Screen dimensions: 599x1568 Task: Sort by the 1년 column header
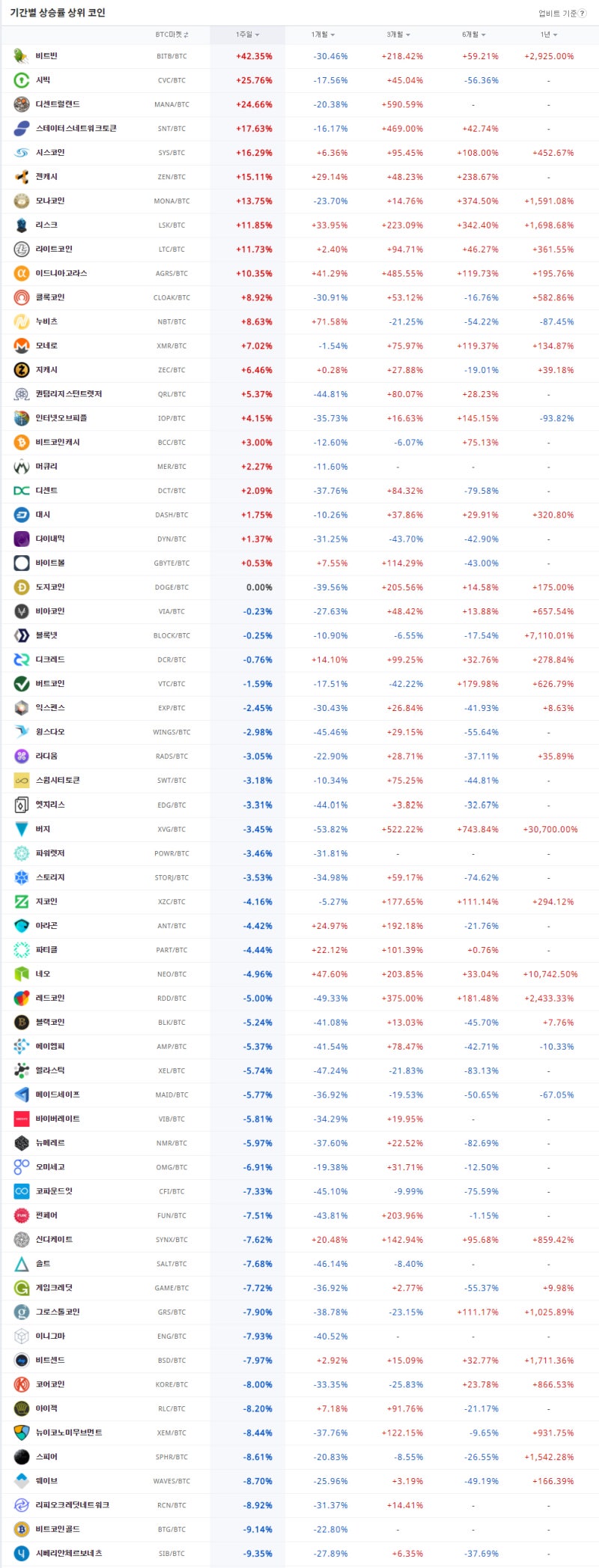click(549, 34)
